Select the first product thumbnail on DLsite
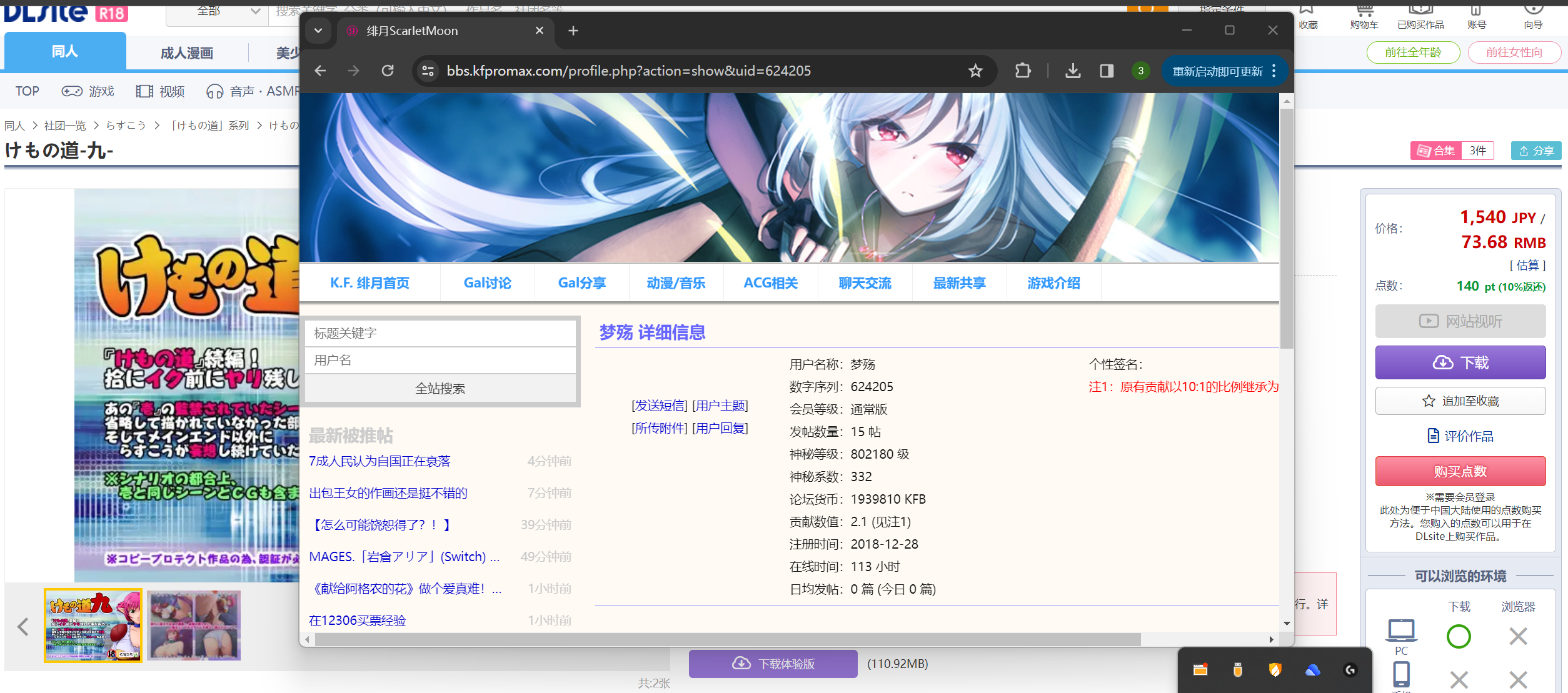 click(93, 625)
